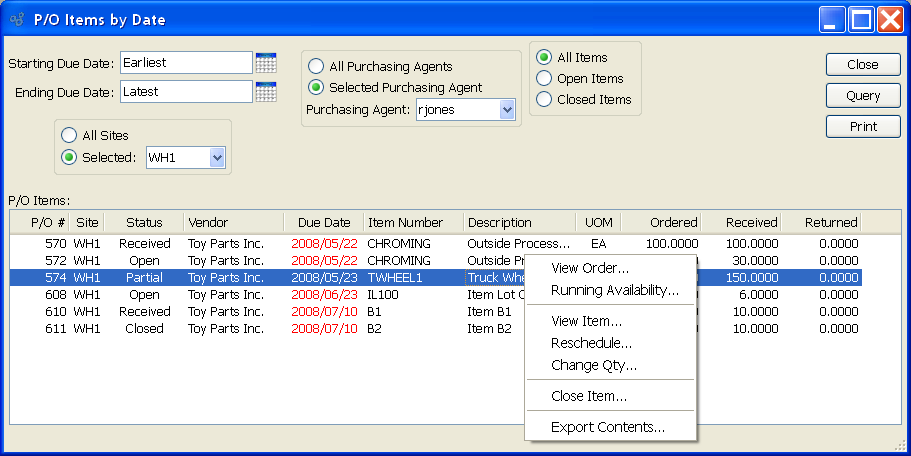Select the All Sites radio button

pyautogui.click(x=69, y=135)
